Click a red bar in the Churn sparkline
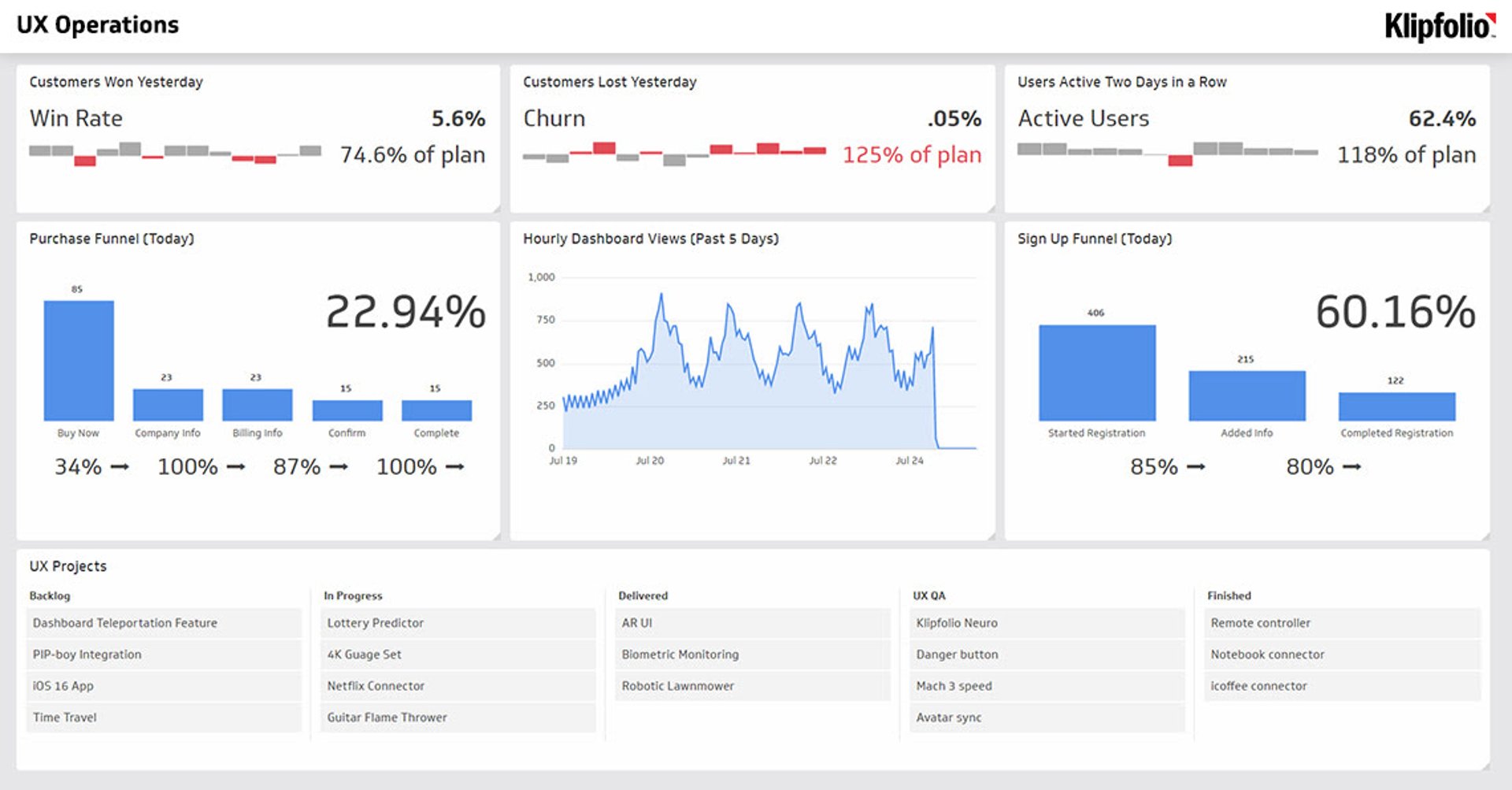This screenshot has width=1512, height=790. click(x=604, y=146)
